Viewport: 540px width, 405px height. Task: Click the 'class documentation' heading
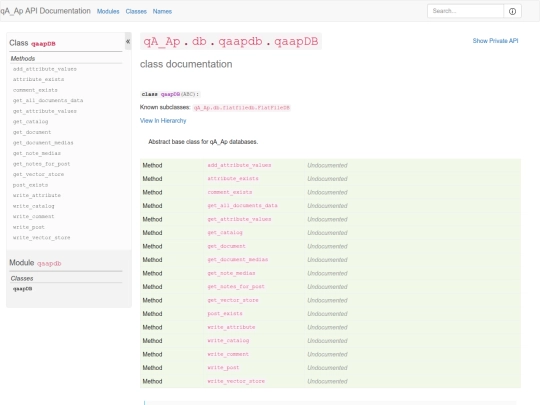[x=186, y=64]
